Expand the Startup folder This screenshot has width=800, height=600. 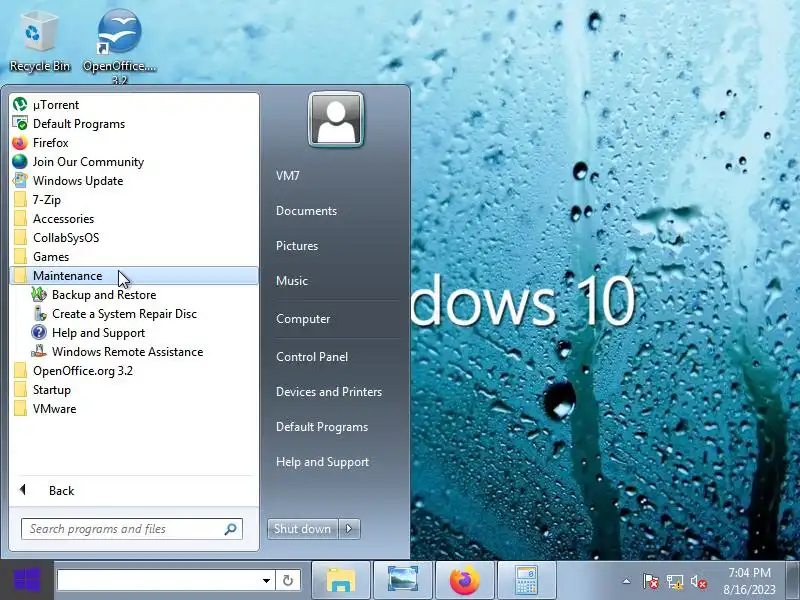point(134,390)
